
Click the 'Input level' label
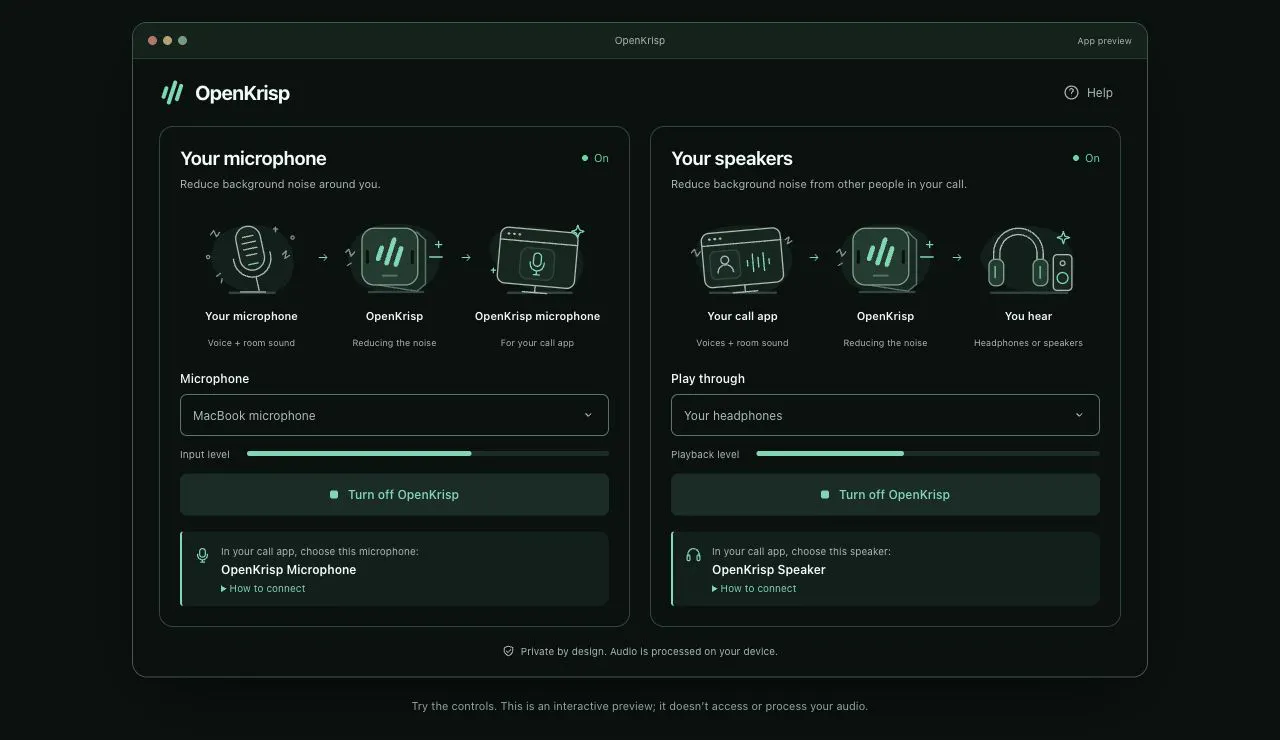click(205, 454)
